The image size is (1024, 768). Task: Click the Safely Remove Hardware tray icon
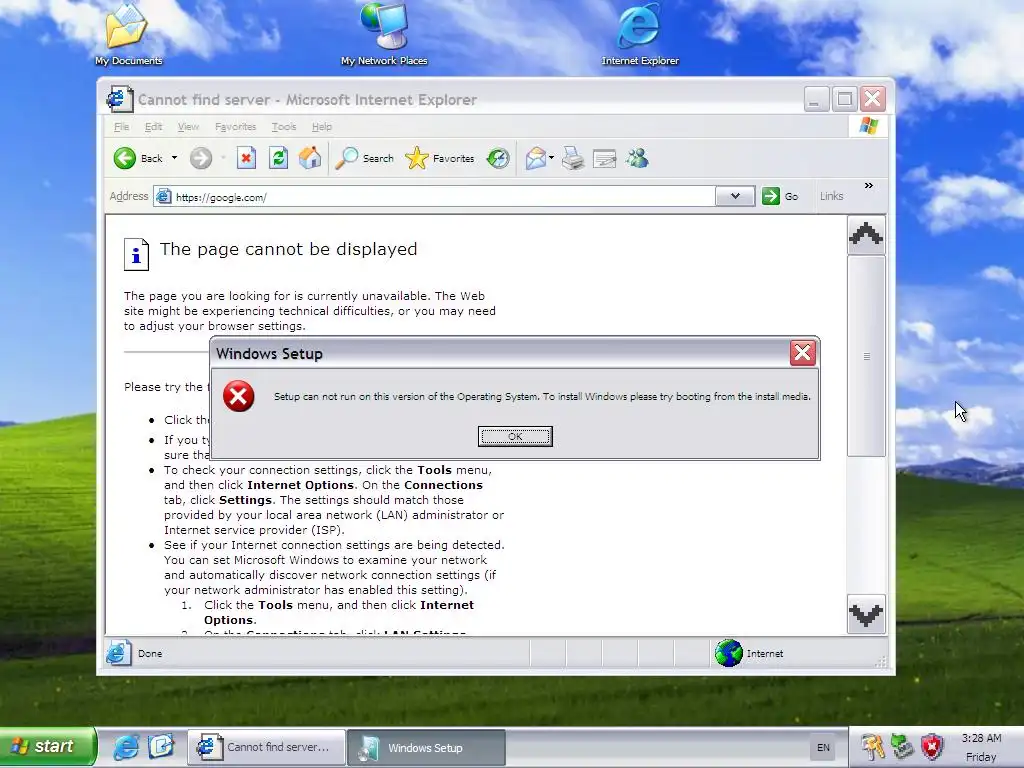coord(902,747)
